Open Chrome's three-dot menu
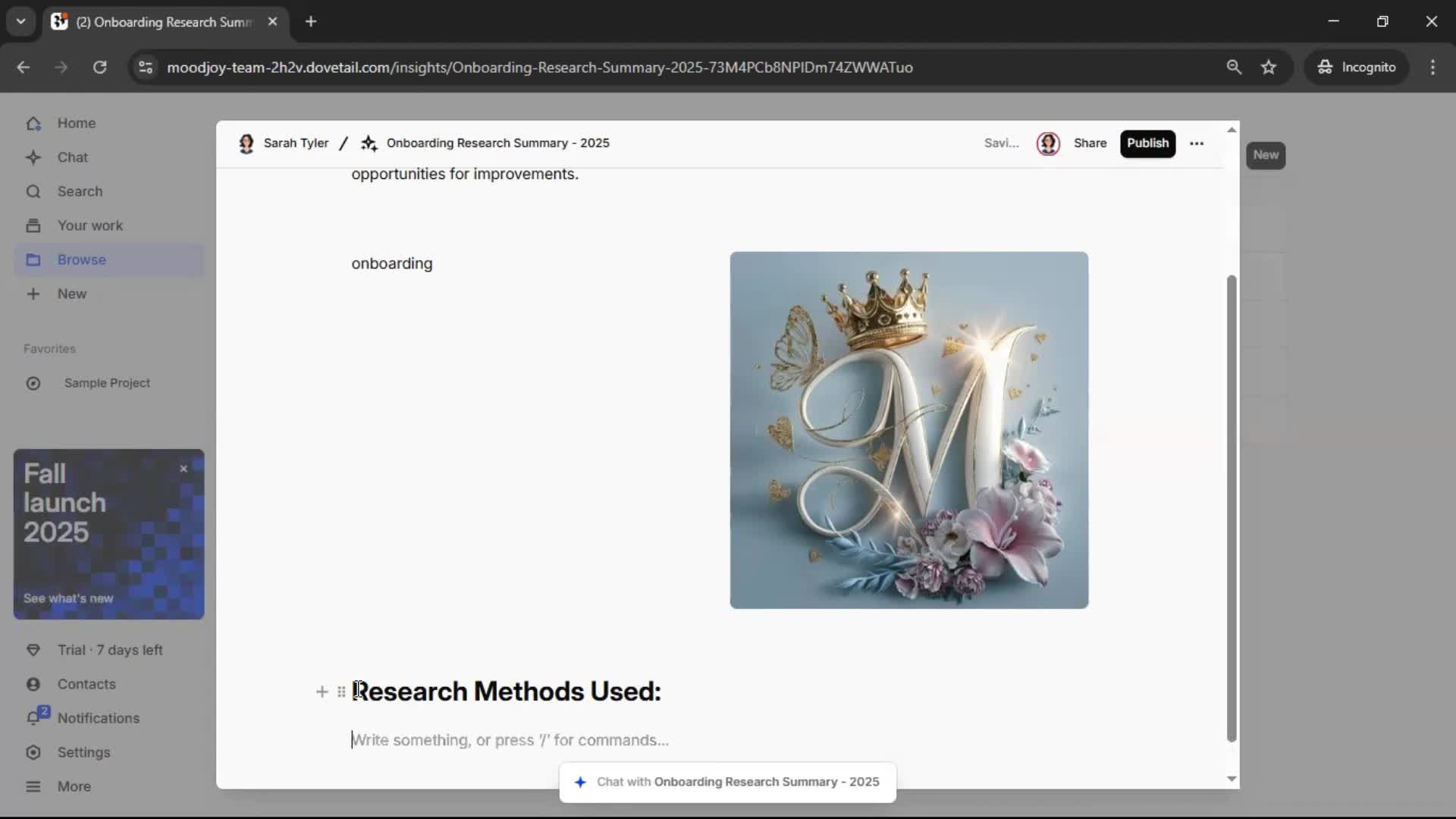Screen dimensions: 1456x819 tap(1432, 67)
